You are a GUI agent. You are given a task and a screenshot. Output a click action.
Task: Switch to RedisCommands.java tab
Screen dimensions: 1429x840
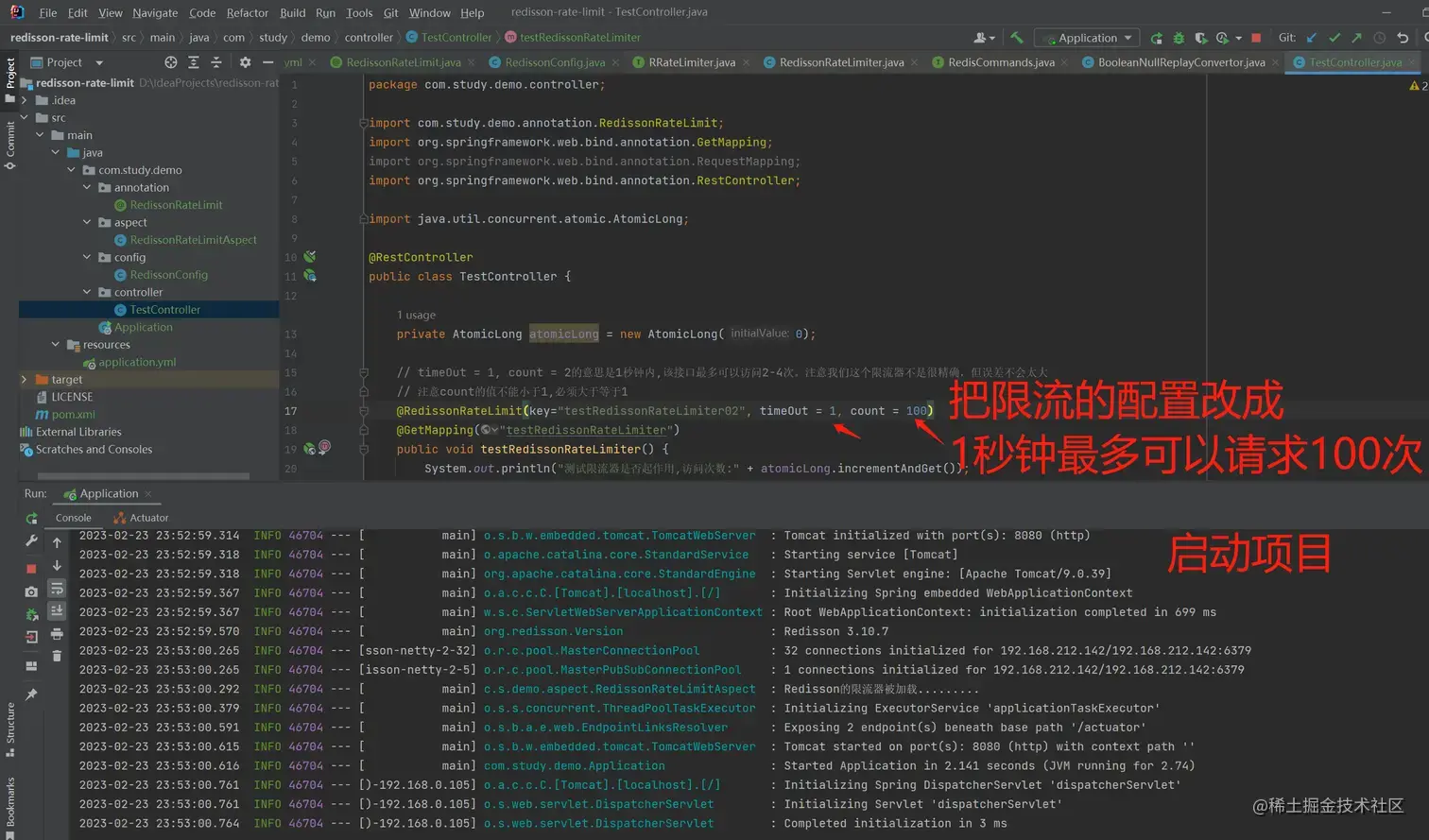(1001, 62)
